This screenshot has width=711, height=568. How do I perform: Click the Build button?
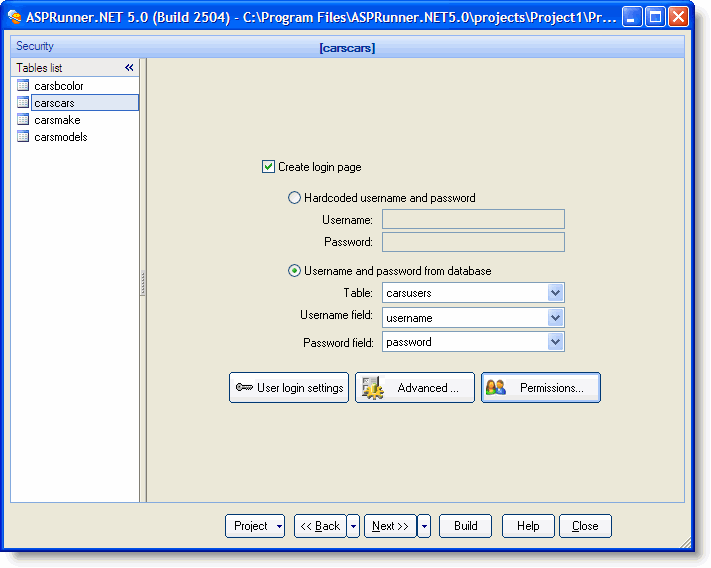pos(465,526)
